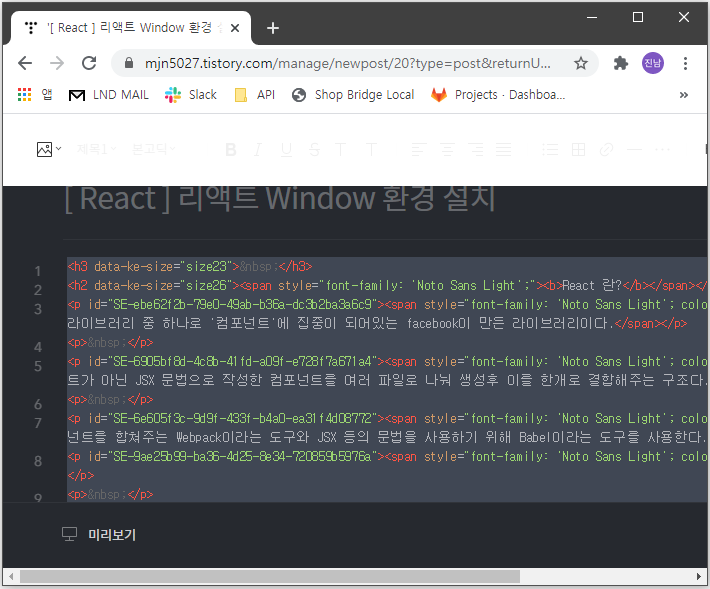710x589 pixels.
Task: Open the more options ellipsis in editor toolbar
Action: [662, 149]
